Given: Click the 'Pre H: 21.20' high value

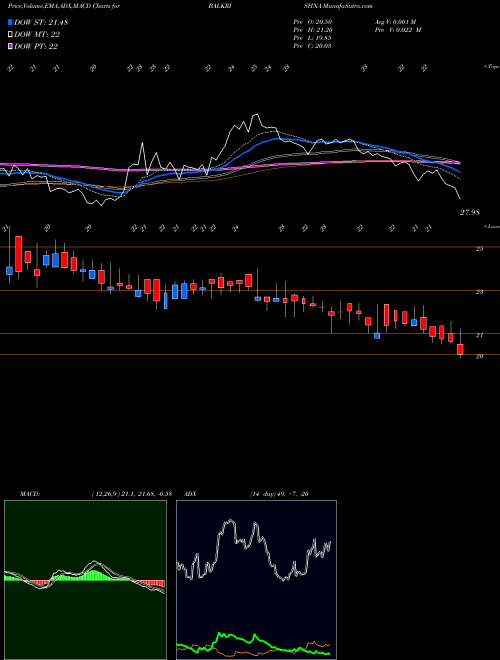Looking at the screenshot, I should point(313,30).
